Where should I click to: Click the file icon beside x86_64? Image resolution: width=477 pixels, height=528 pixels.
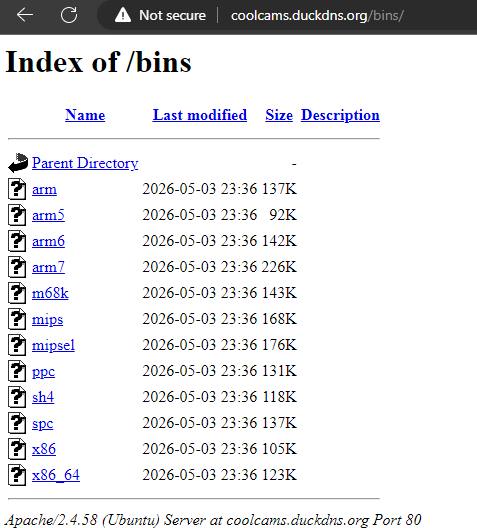tap(17, 475)
